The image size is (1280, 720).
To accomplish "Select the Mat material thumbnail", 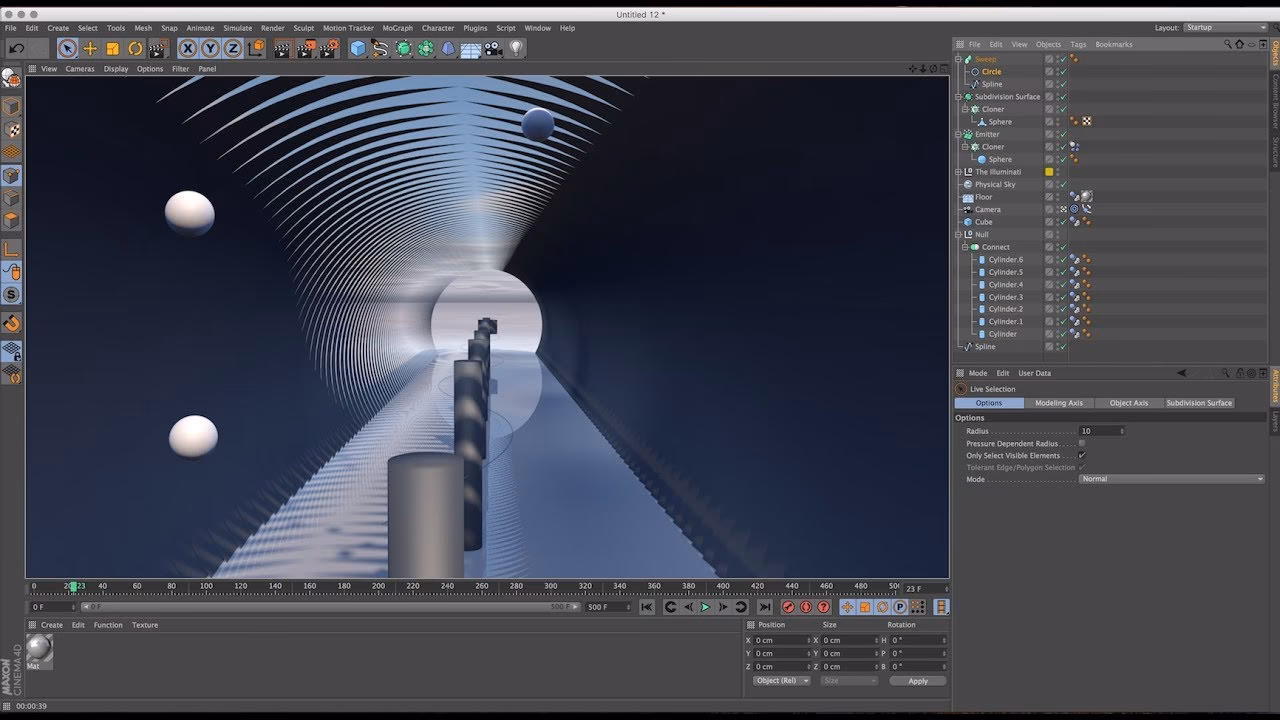I will coord(38,650).
